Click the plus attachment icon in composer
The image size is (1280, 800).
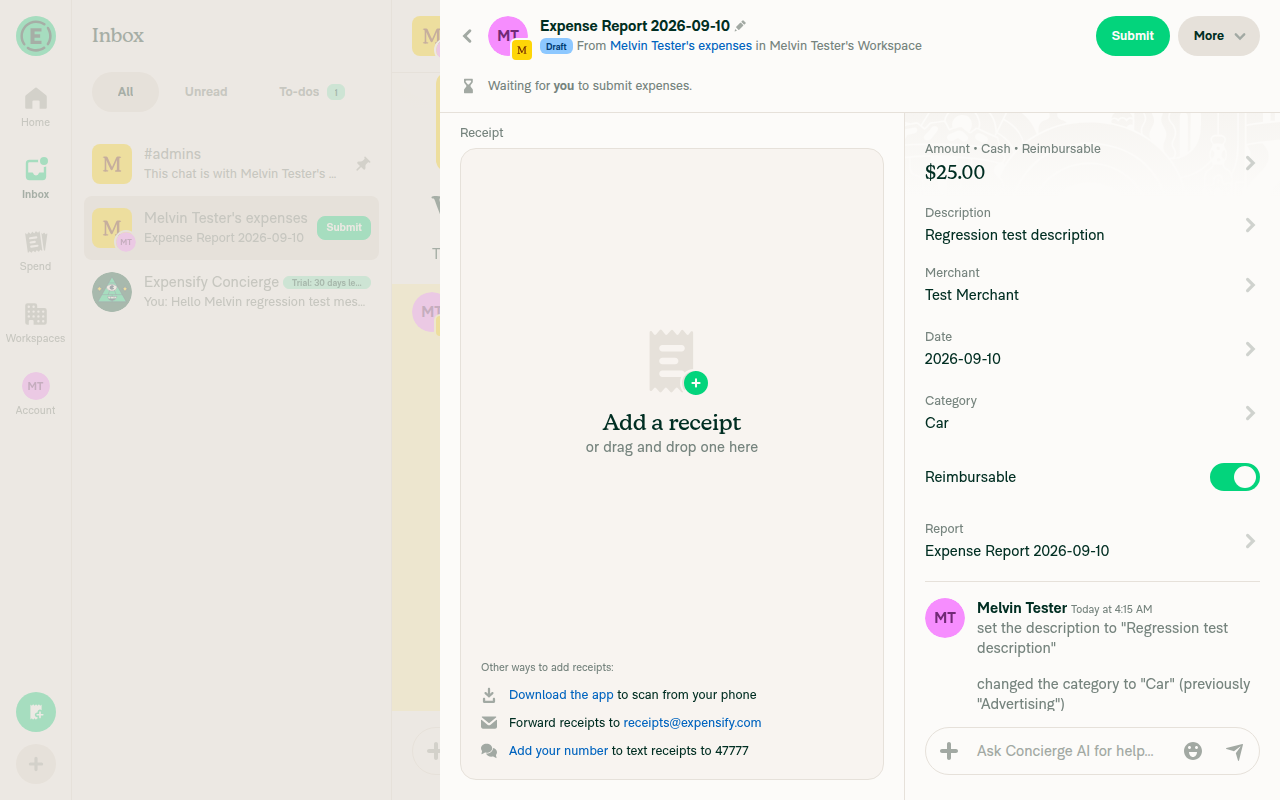click(x=949, y=751)
